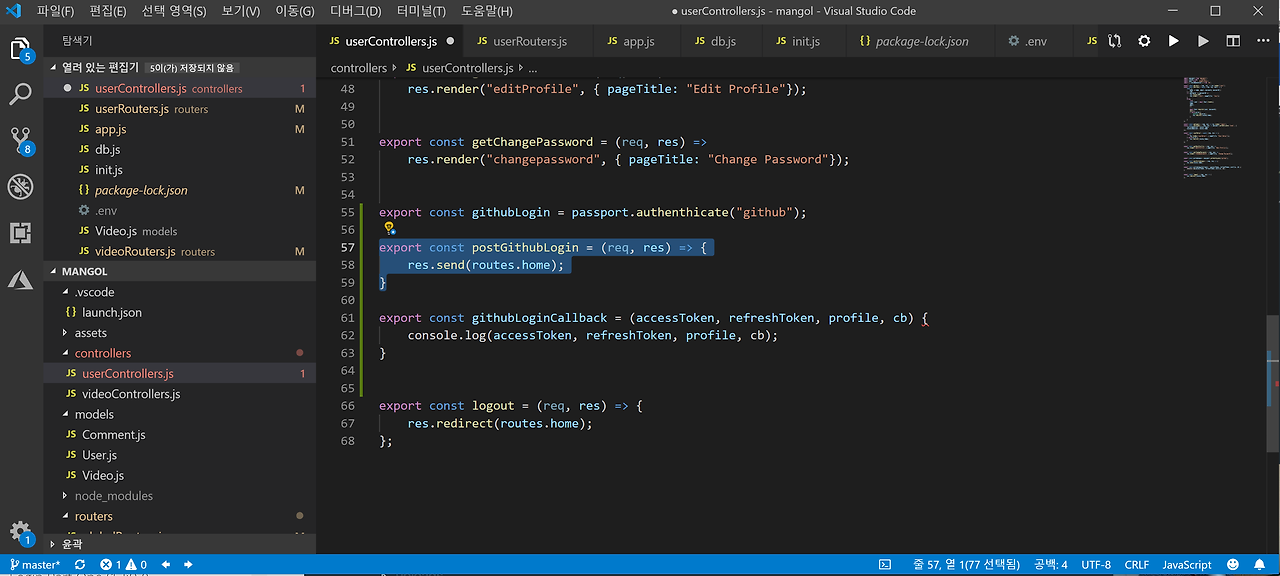Open the 터미널(T) menu
The height and width of the screenshot is (576, 1280).
421,11
